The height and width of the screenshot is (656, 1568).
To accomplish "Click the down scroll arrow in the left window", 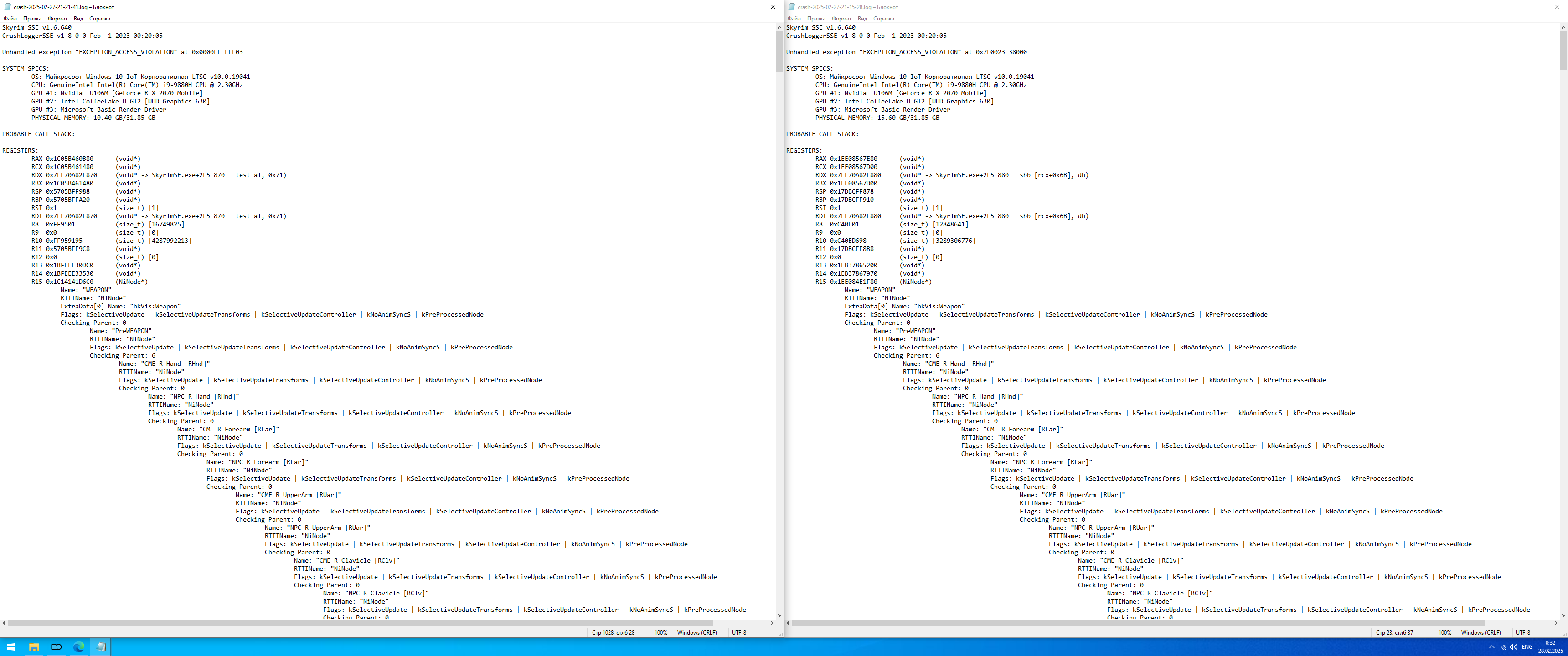I will pyautogui.click(x=779, y=615).
